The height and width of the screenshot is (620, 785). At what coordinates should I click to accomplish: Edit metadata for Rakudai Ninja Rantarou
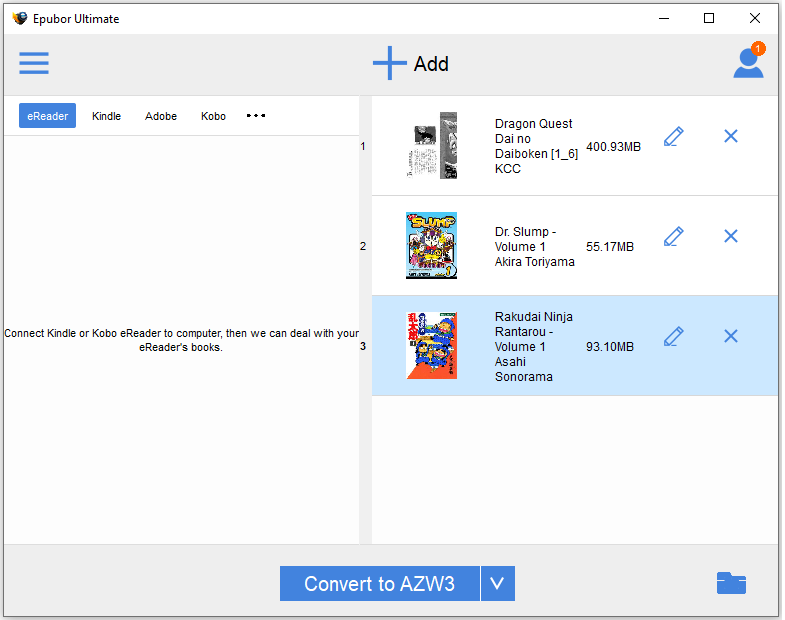[673, 337]
